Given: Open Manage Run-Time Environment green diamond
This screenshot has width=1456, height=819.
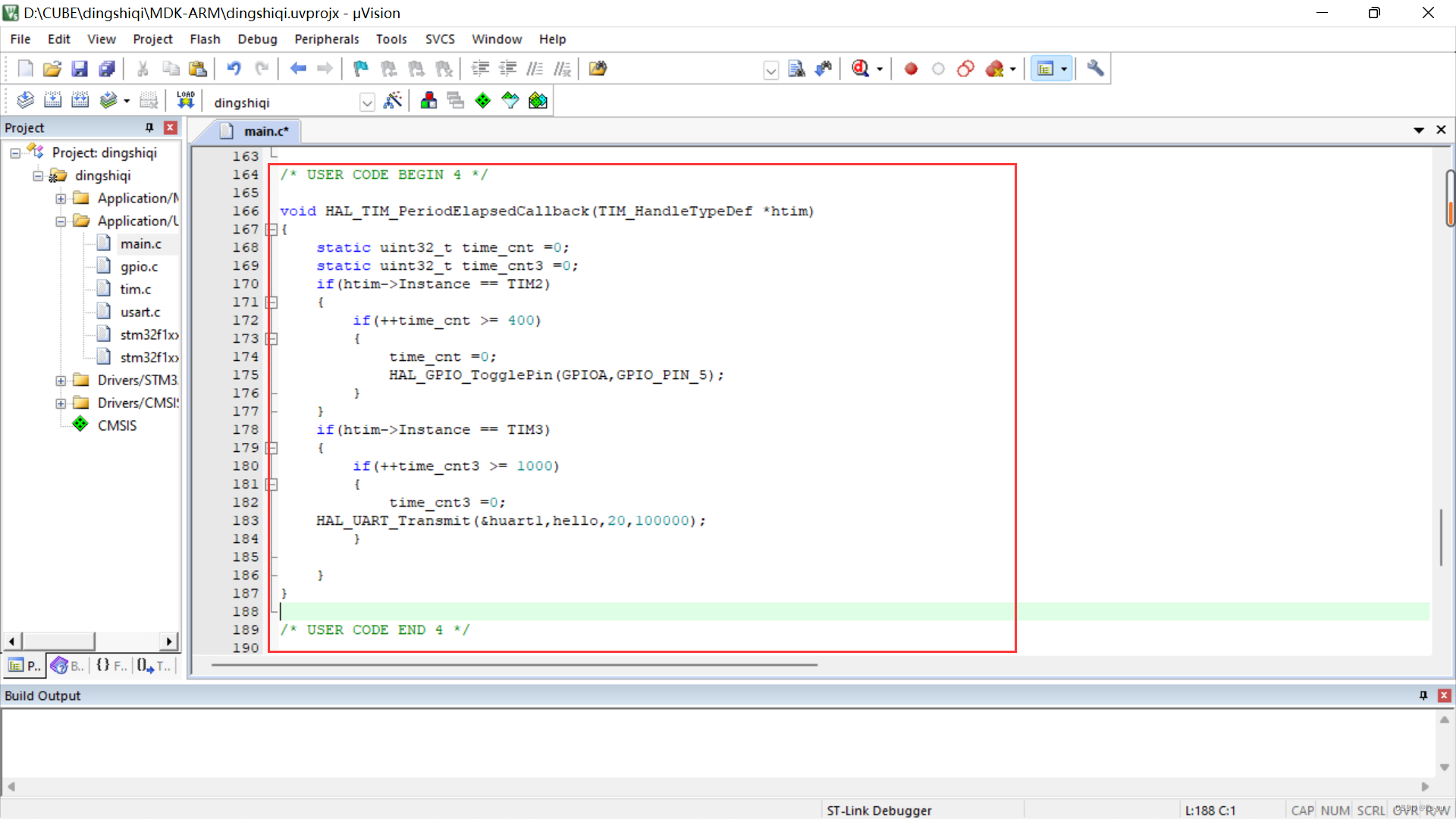Looking at the screenshot, I should pos(483,100).
